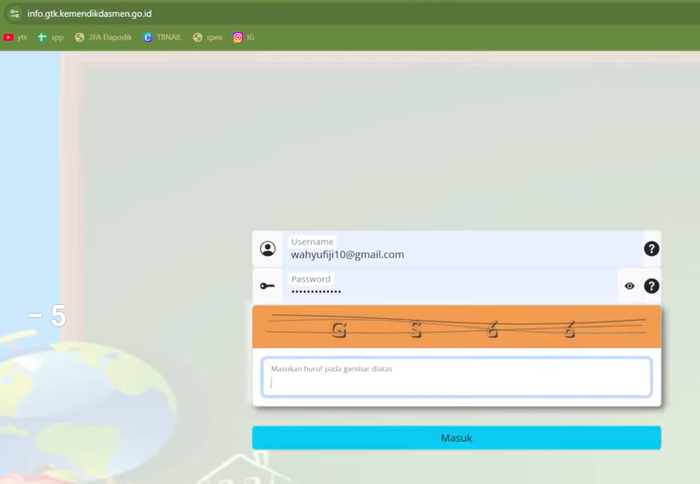Focus the Password input field
The image size is (700, 484).
[x=450, y=290]
